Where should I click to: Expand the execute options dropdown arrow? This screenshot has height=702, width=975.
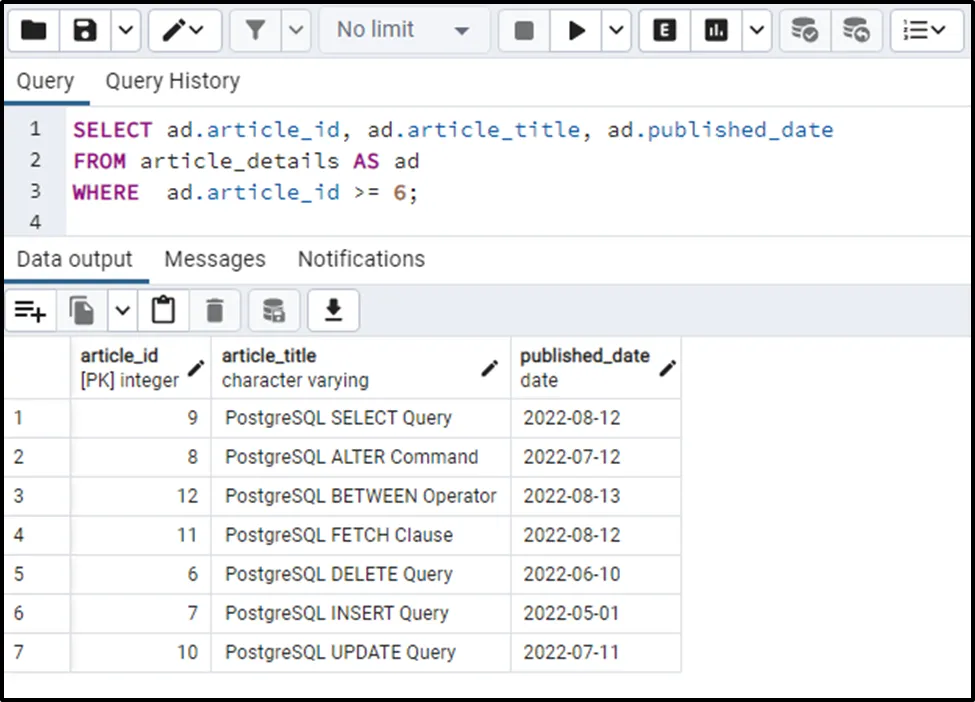[616, 30]
